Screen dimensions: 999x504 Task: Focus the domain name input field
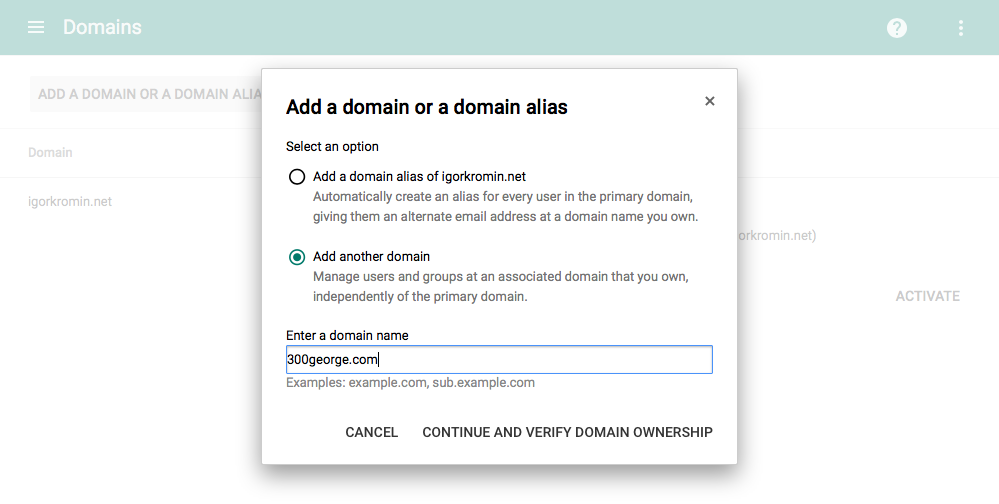point(499,359)
